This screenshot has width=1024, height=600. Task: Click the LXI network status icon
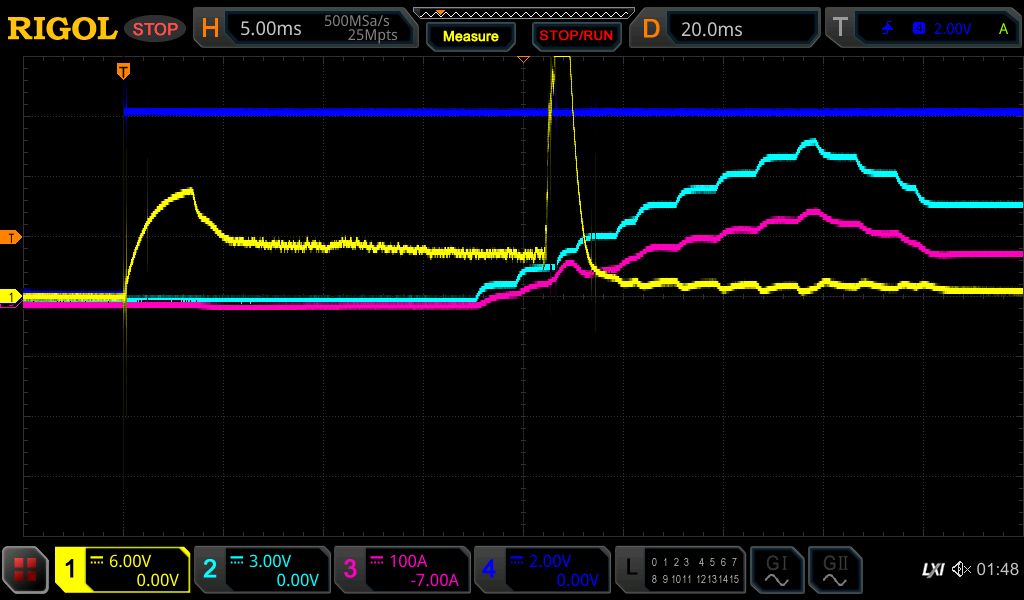tap(932, 570)
